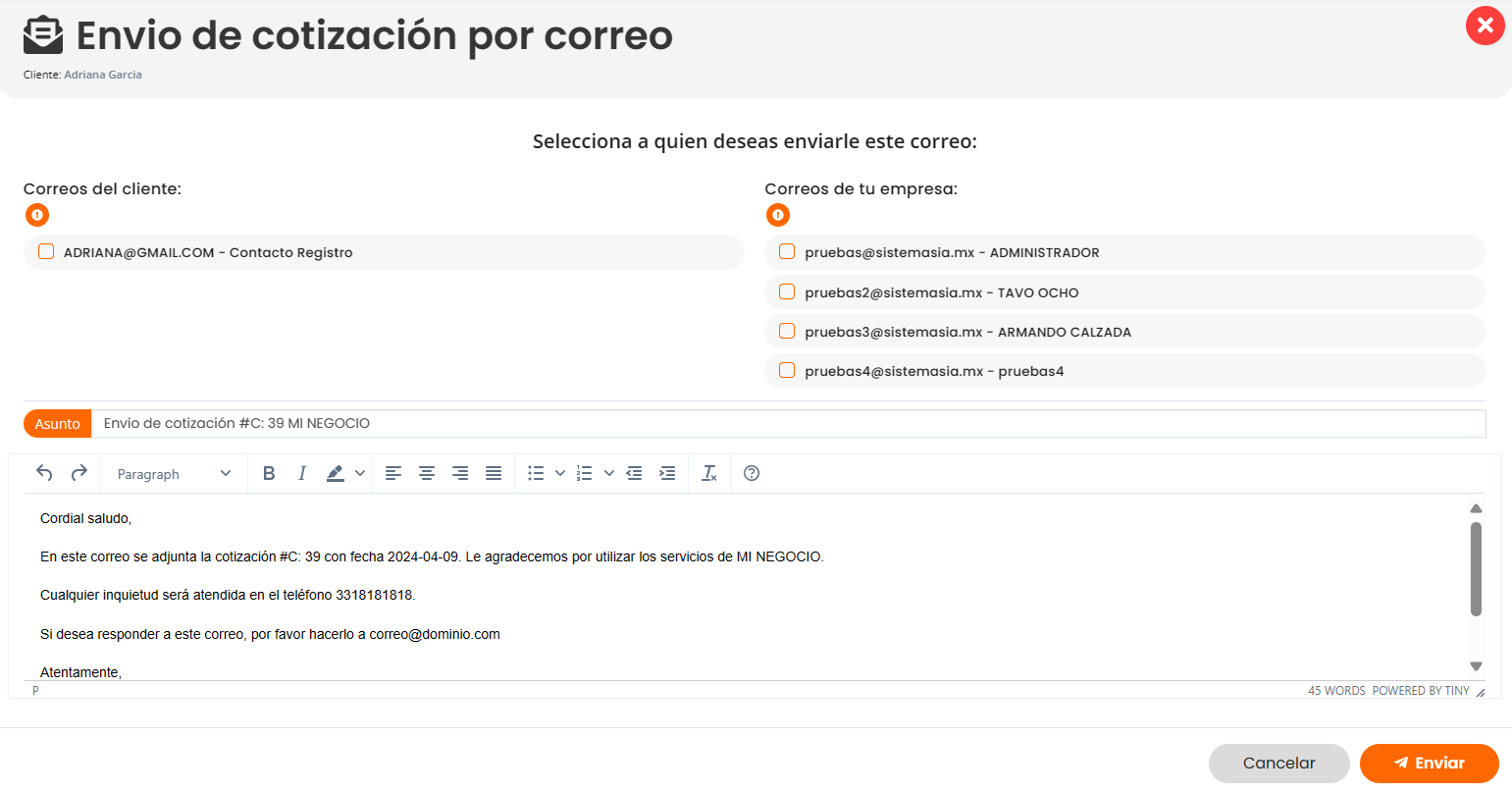Select pruebas@sistemasia.mx ADMINISTRADOR checkbox

pyautogui.click(x=787, y=252)
